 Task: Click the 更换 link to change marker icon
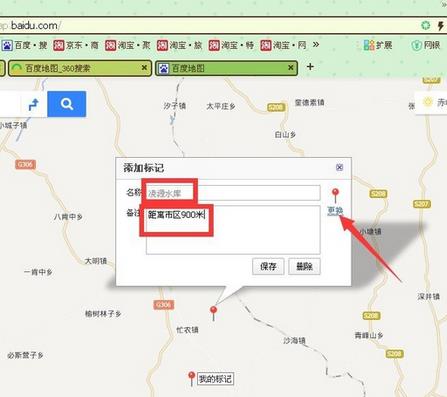335,211
